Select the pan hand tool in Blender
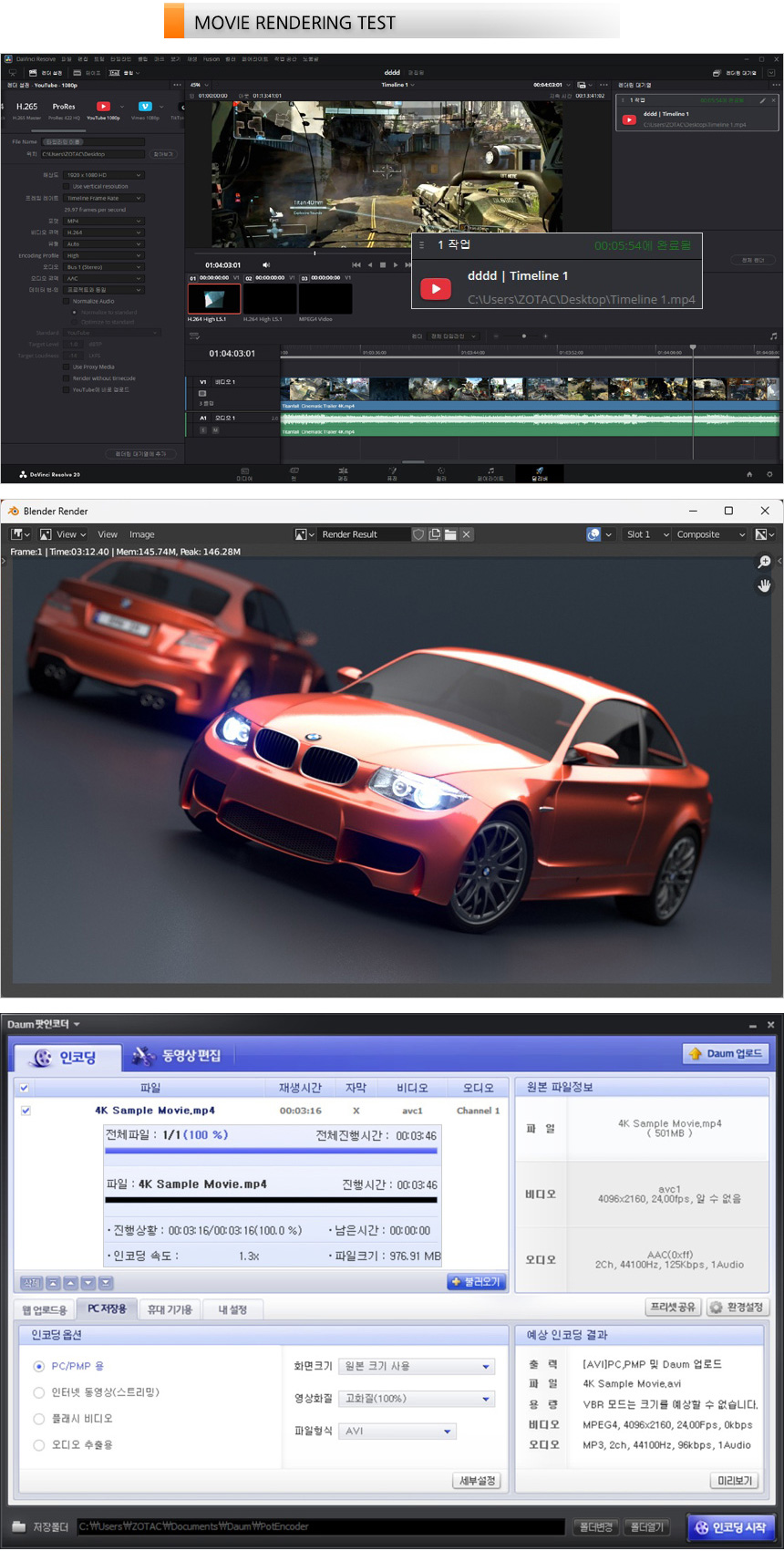This screenshot has height=1551, width=784. (764, 586)
